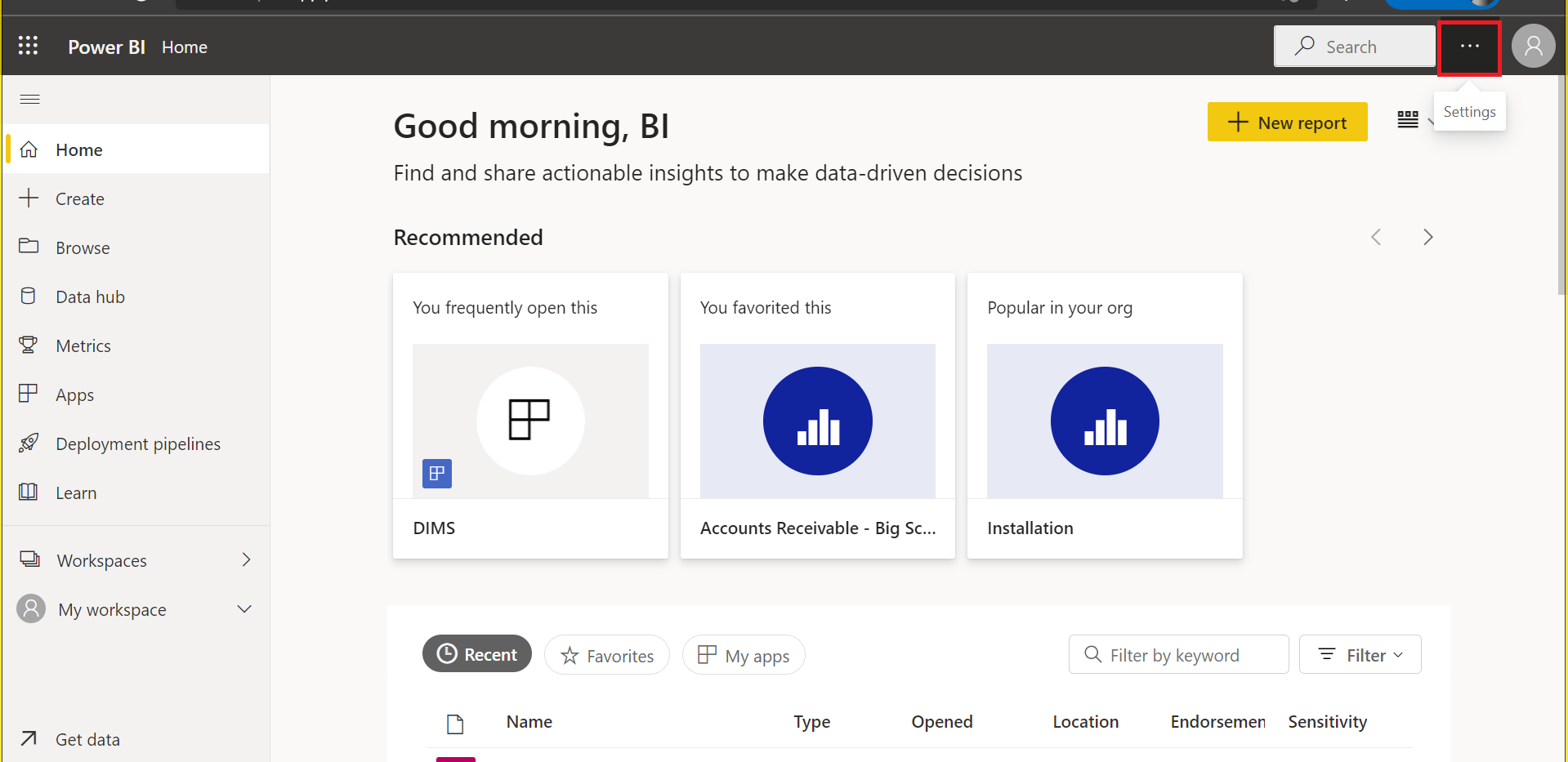
Task: Go to next recommended items
Action: coord(1427,237)
